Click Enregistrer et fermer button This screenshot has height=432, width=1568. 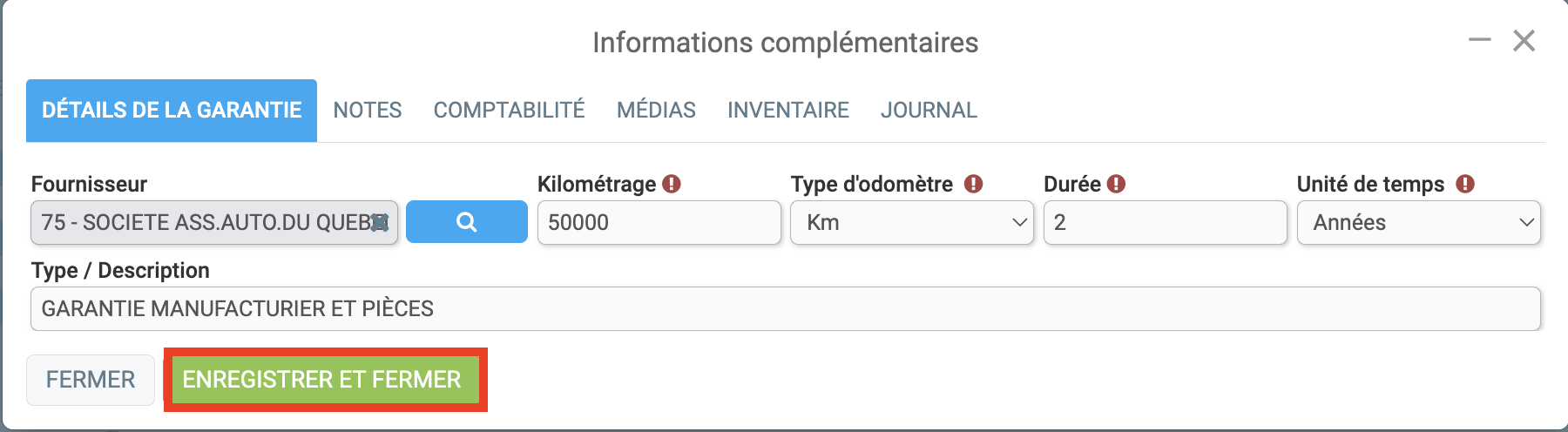pos(321,380)
